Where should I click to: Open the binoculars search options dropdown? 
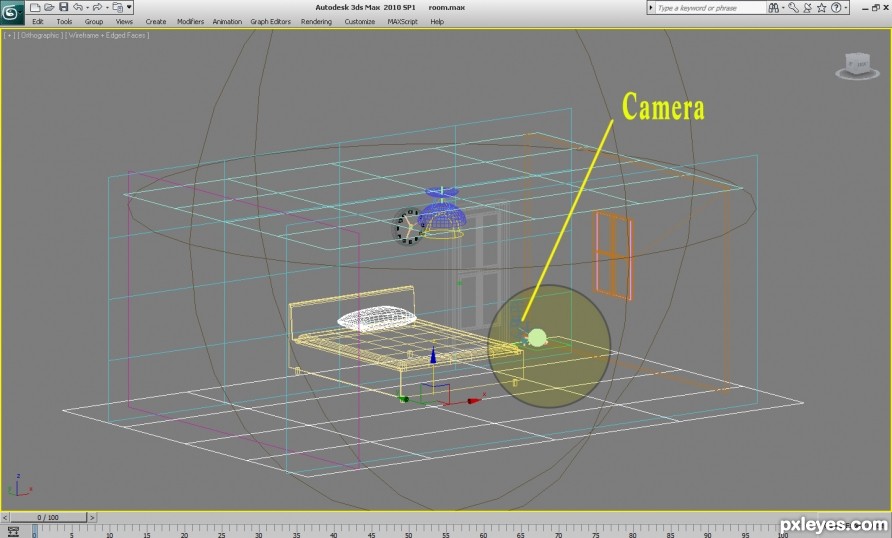pyautogui.click(x=783, y=7)
